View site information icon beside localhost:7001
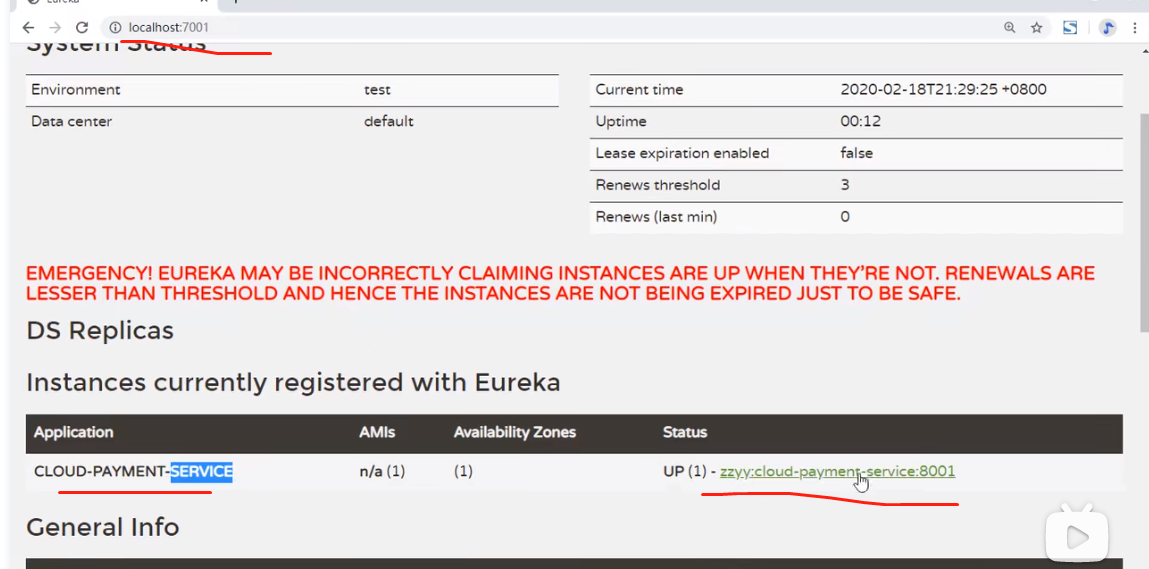The width and height of the screenshot is (1149, 569). pos(115,28)
